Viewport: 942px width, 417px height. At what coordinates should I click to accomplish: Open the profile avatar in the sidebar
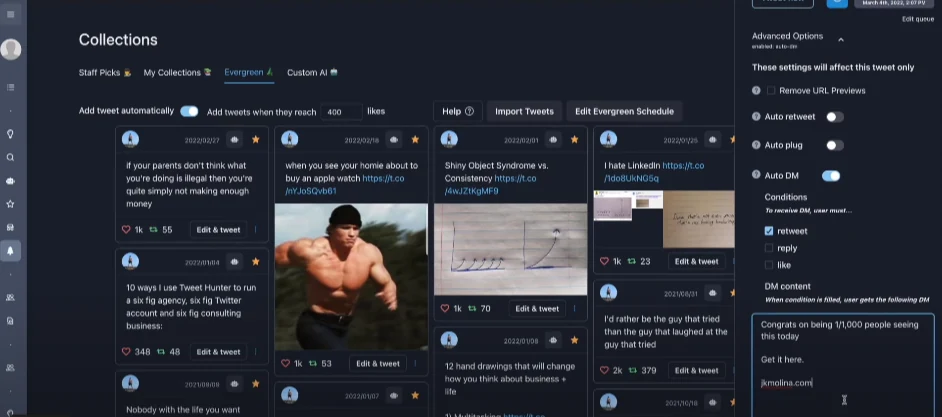click(11, 49)
